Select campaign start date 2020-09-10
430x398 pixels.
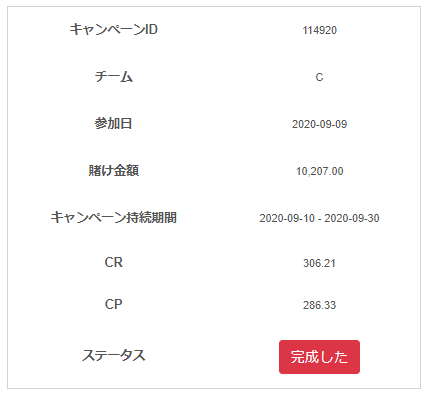coord(287,218)
